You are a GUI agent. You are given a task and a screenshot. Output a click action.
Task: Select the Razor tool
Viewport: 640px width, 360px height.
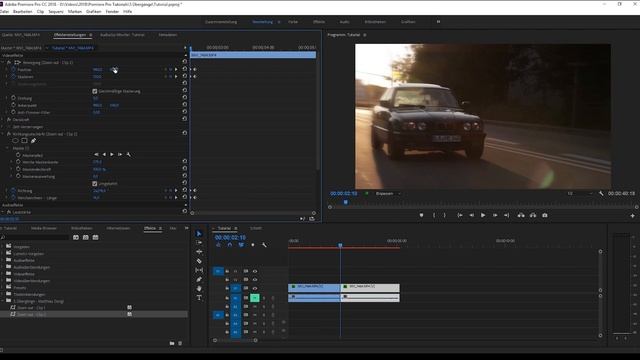click(199, 261)
